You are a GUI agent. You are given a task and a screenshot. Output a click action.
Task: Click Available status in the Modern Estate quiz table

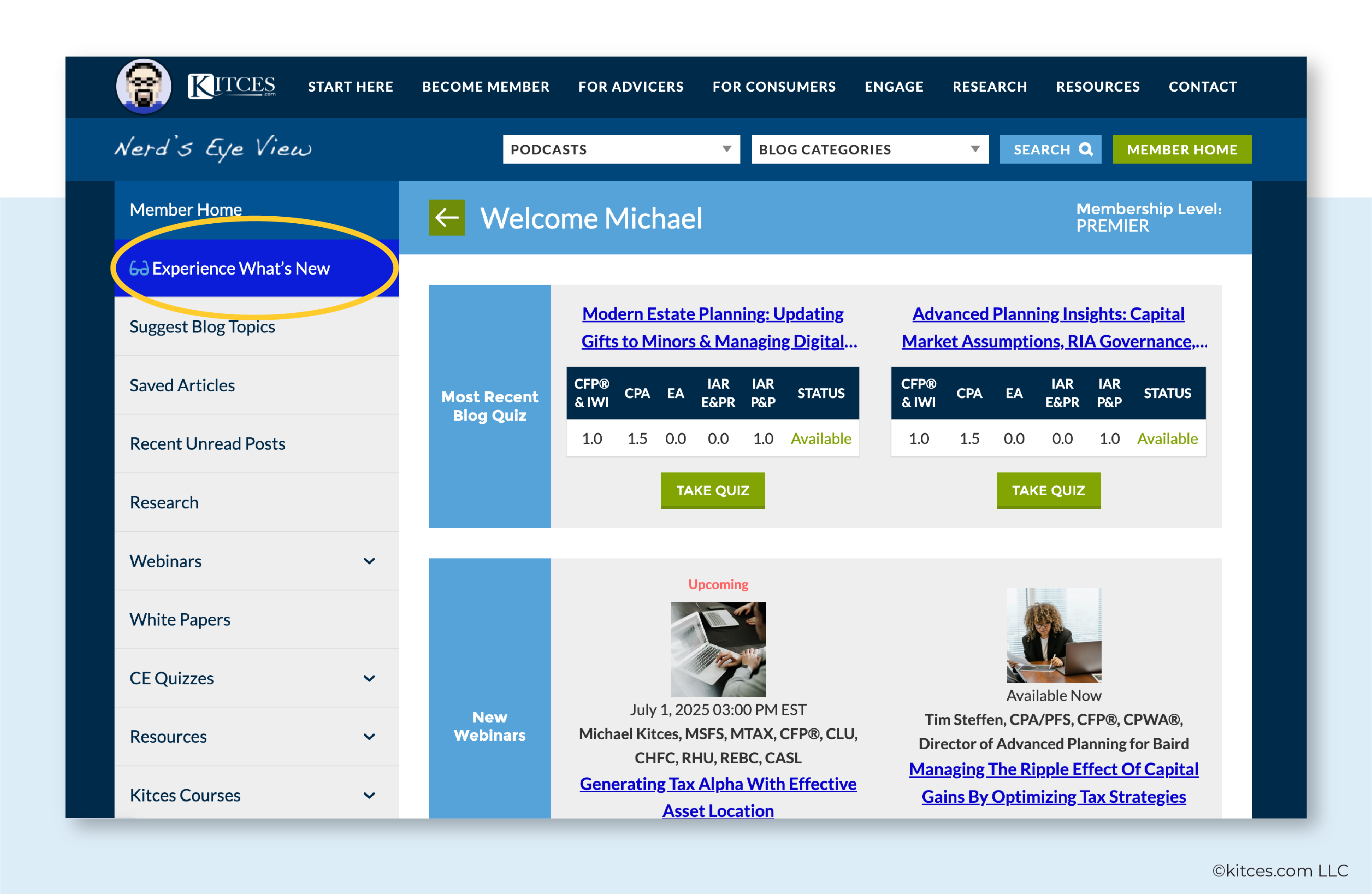tap(821, 438)
